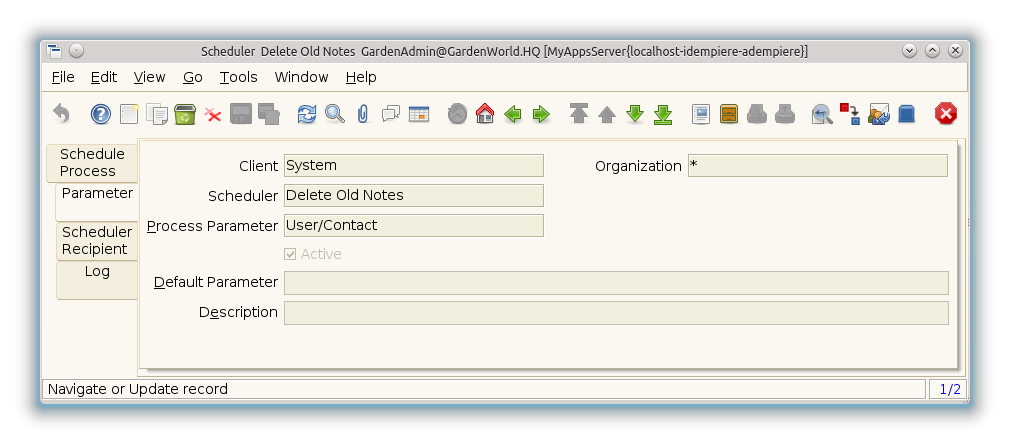Click the green history forward arrow
Screen dimensions: 1010x444
(x=541, y=114)
